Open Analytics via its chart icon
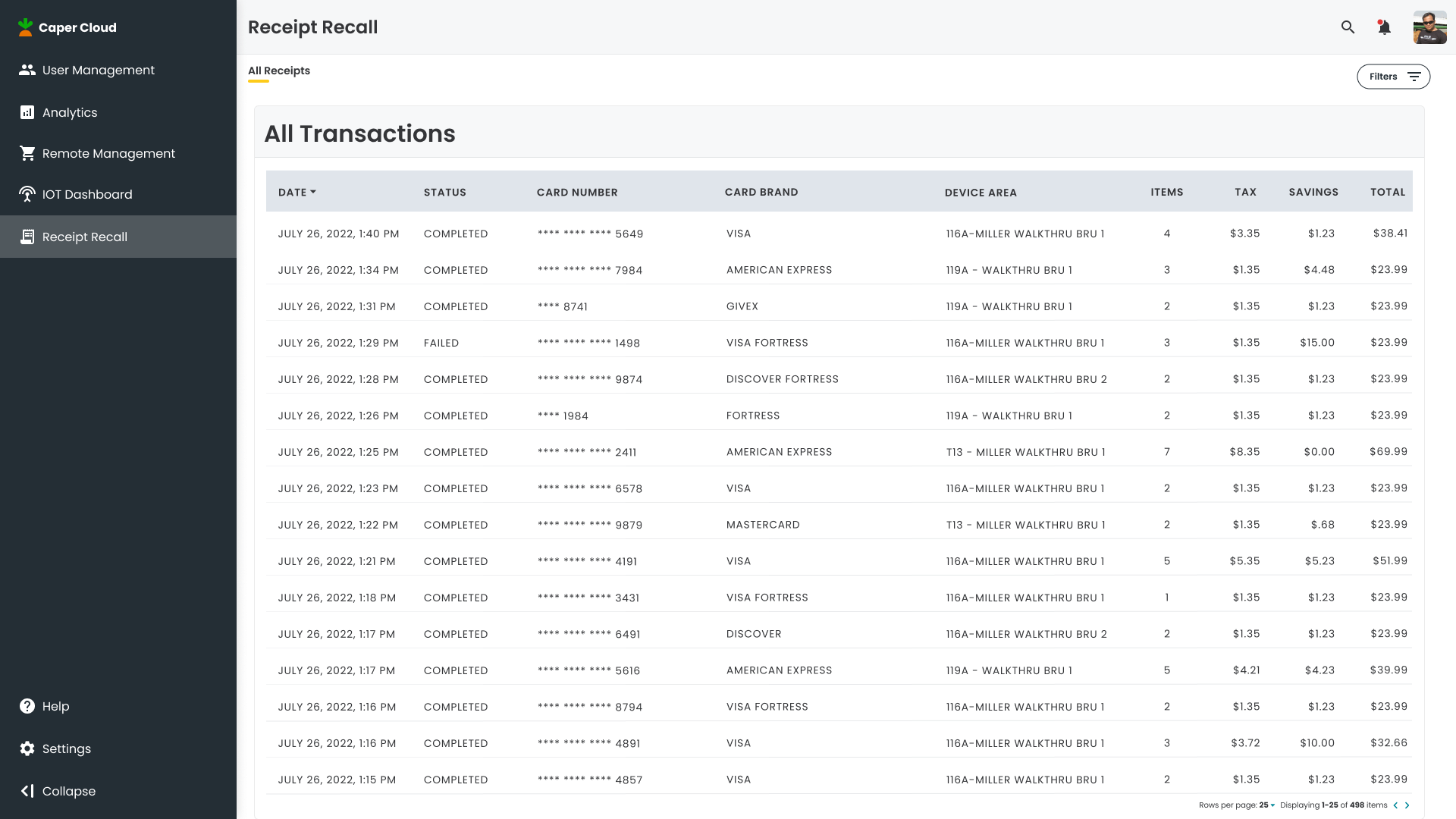The width and height of the screenshot is (1456, 819). click(27, 112)
